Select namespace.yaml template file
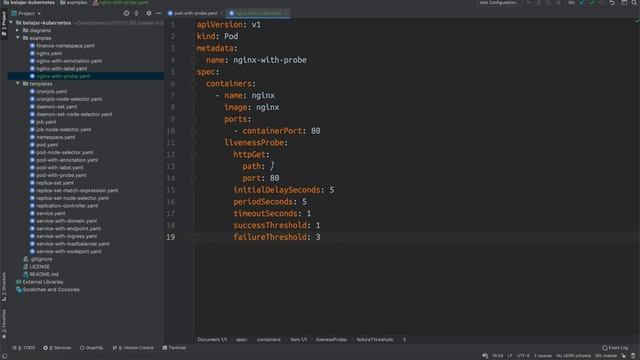This screenshot has width=640, height=360. (56, 137)
